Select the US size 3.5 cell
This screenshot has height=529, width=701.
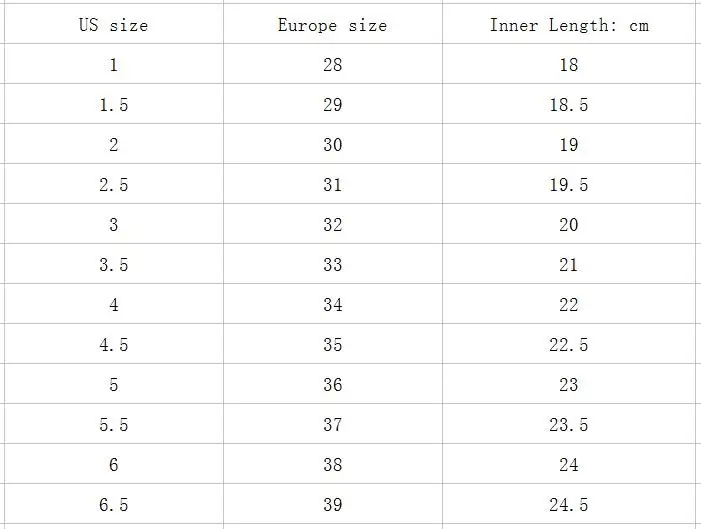coord(113,265)
